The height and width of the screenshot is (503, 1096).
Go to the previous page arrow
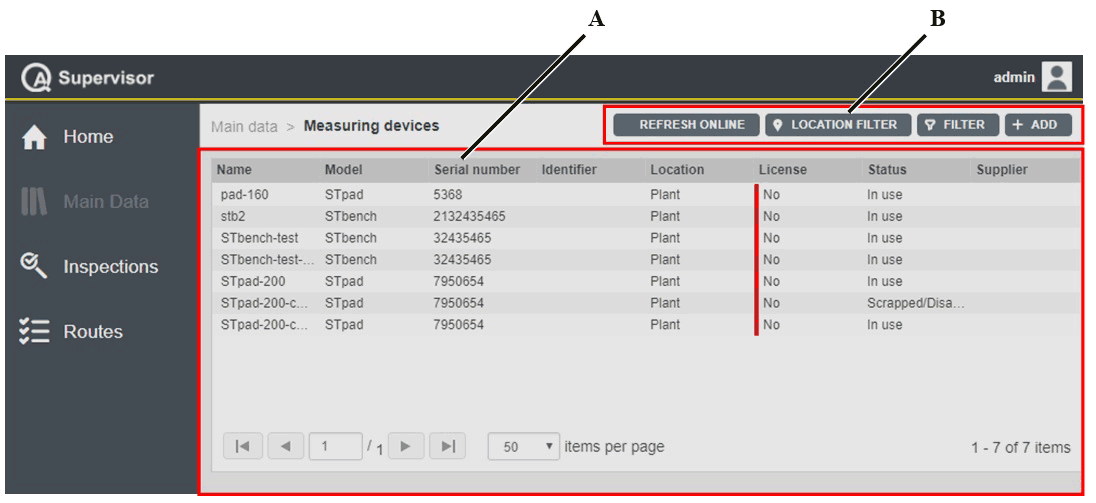284,447
